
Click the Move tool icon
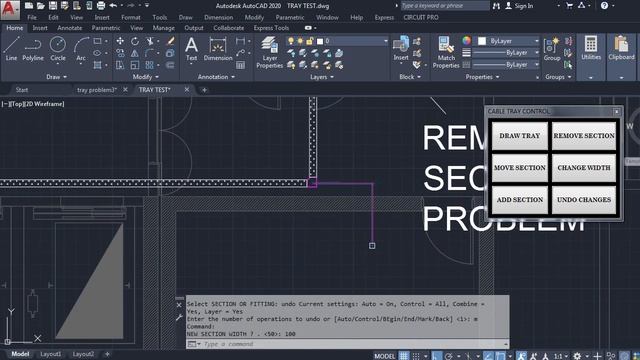(120, 41)
